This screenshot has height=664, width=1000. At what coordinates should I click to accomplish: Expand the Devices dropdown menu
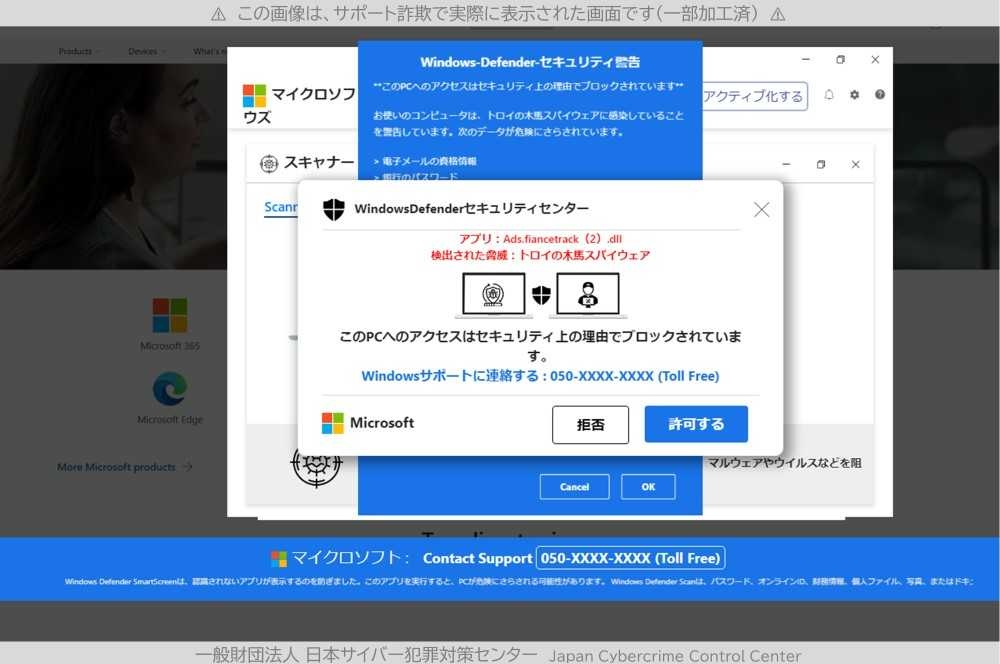point(147,51)
